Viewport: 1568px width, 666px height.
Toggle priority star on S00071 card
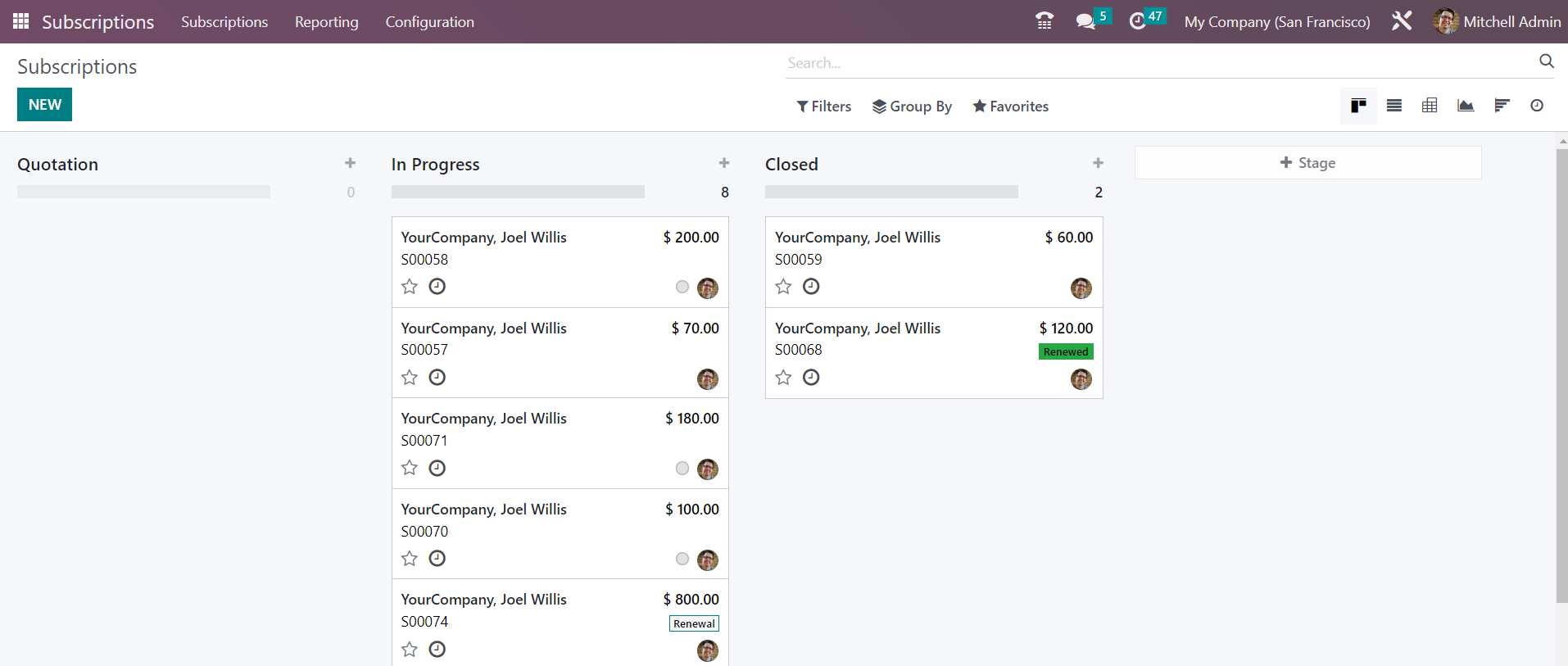coord(410,468)
